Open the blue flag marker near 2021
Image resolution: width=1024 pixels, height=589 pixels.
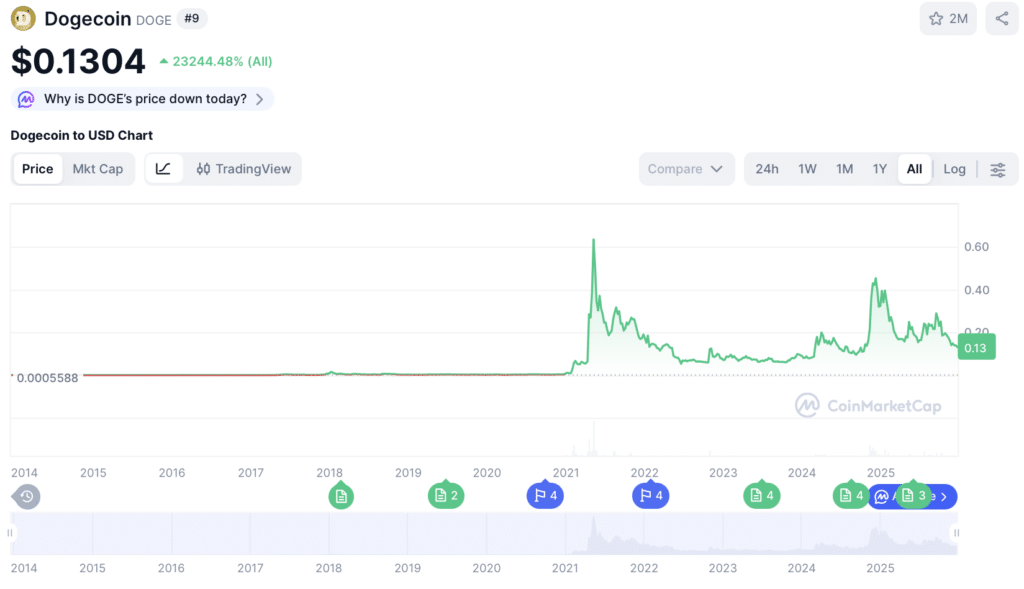point(545,496)
